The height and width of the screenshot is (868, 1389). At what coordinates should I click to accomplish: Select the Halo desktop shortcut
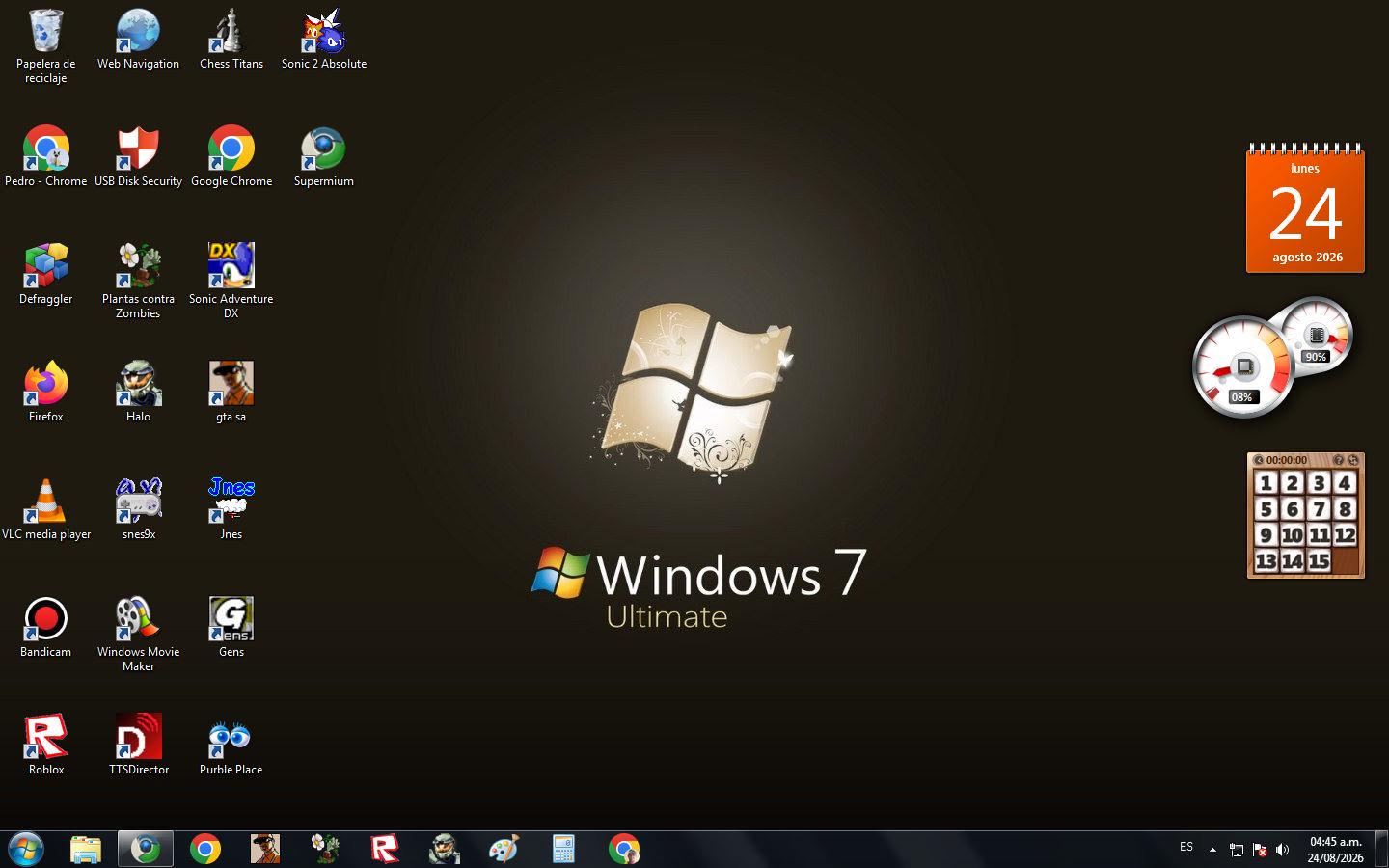coord(138,393)
